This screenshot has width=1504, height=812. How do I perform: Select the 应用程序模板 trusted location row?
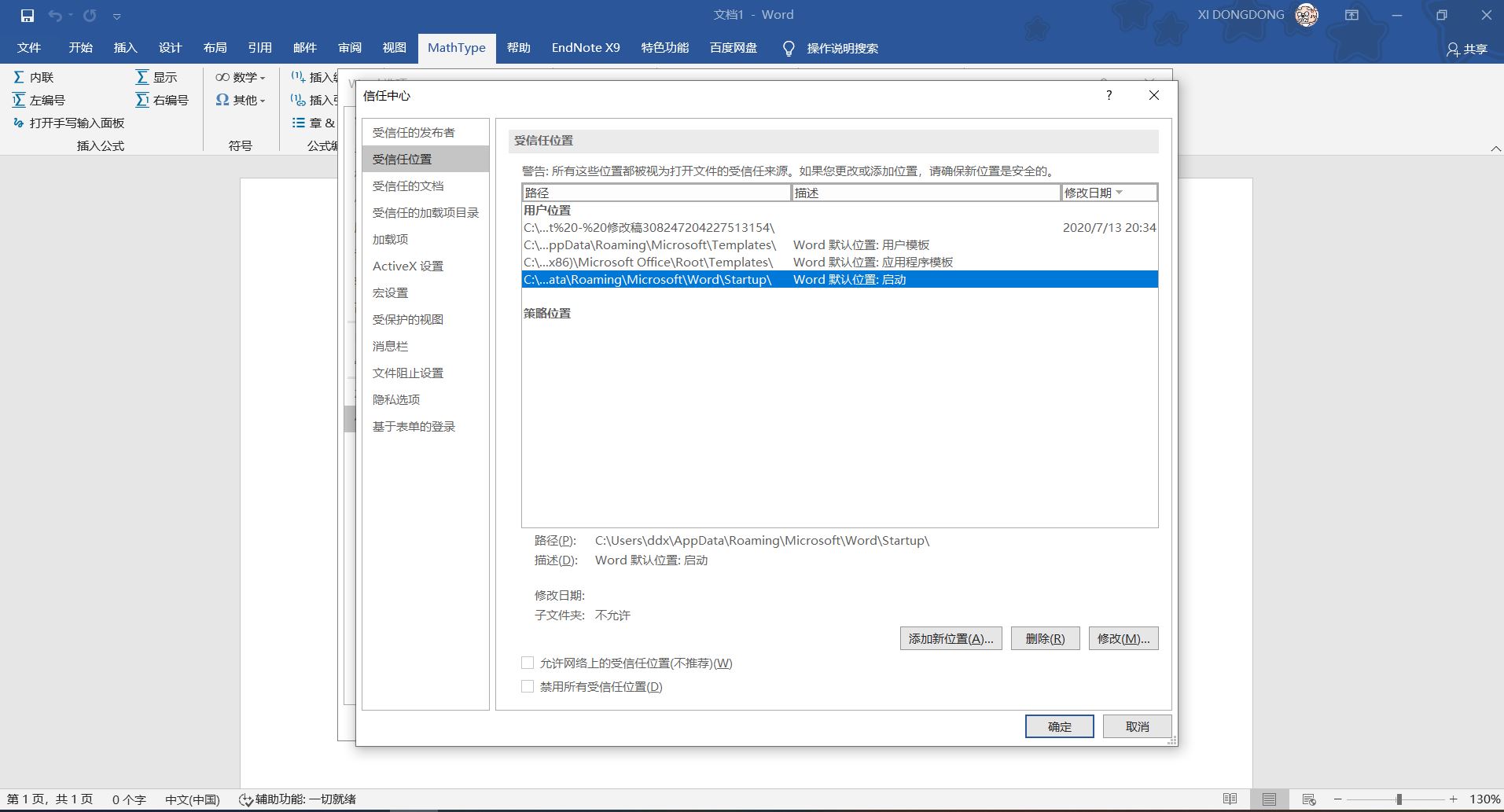pyautogui.click(x=840, y=262)
